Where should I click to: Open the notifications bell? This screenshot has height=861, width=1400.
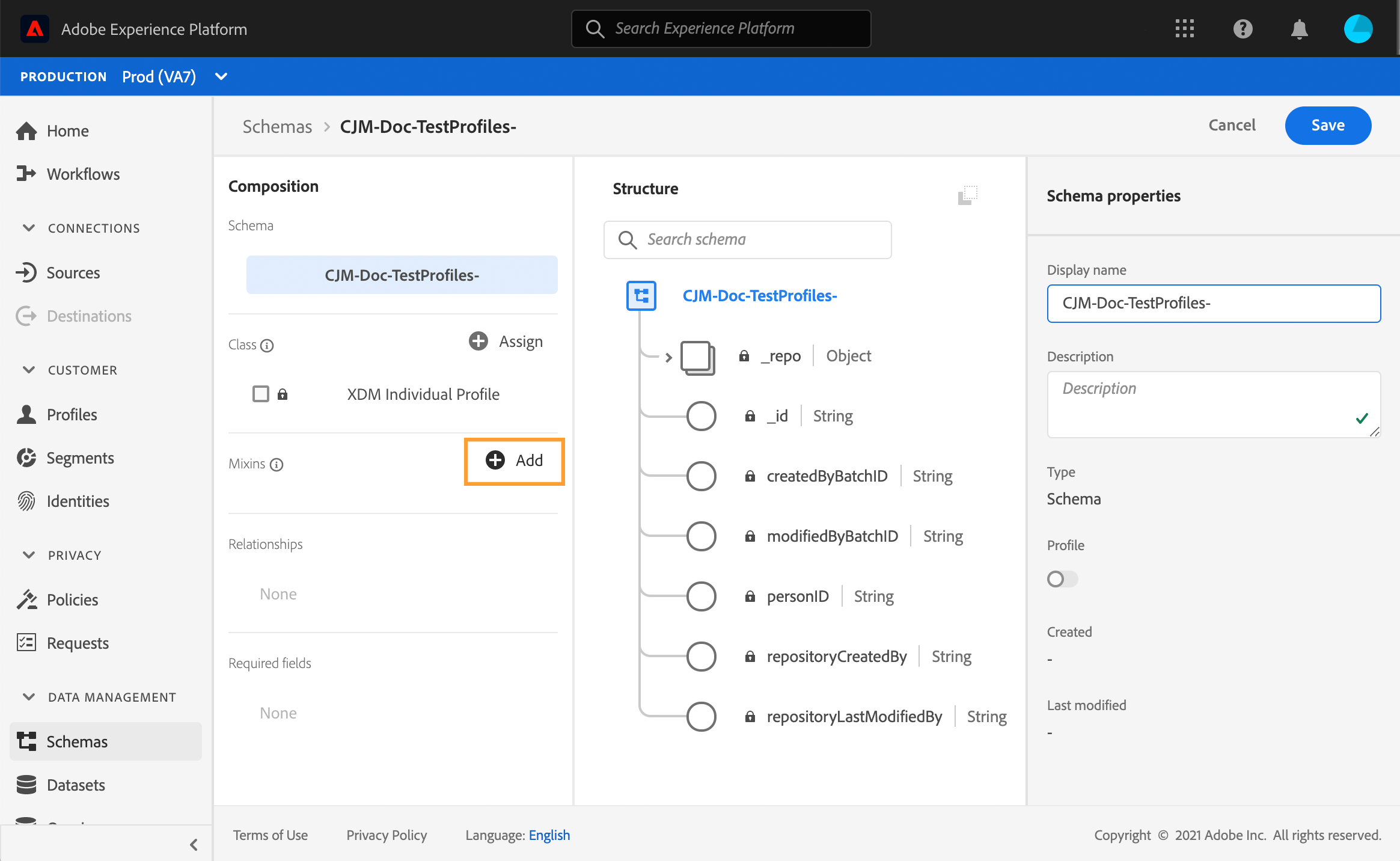(1299, 29)
